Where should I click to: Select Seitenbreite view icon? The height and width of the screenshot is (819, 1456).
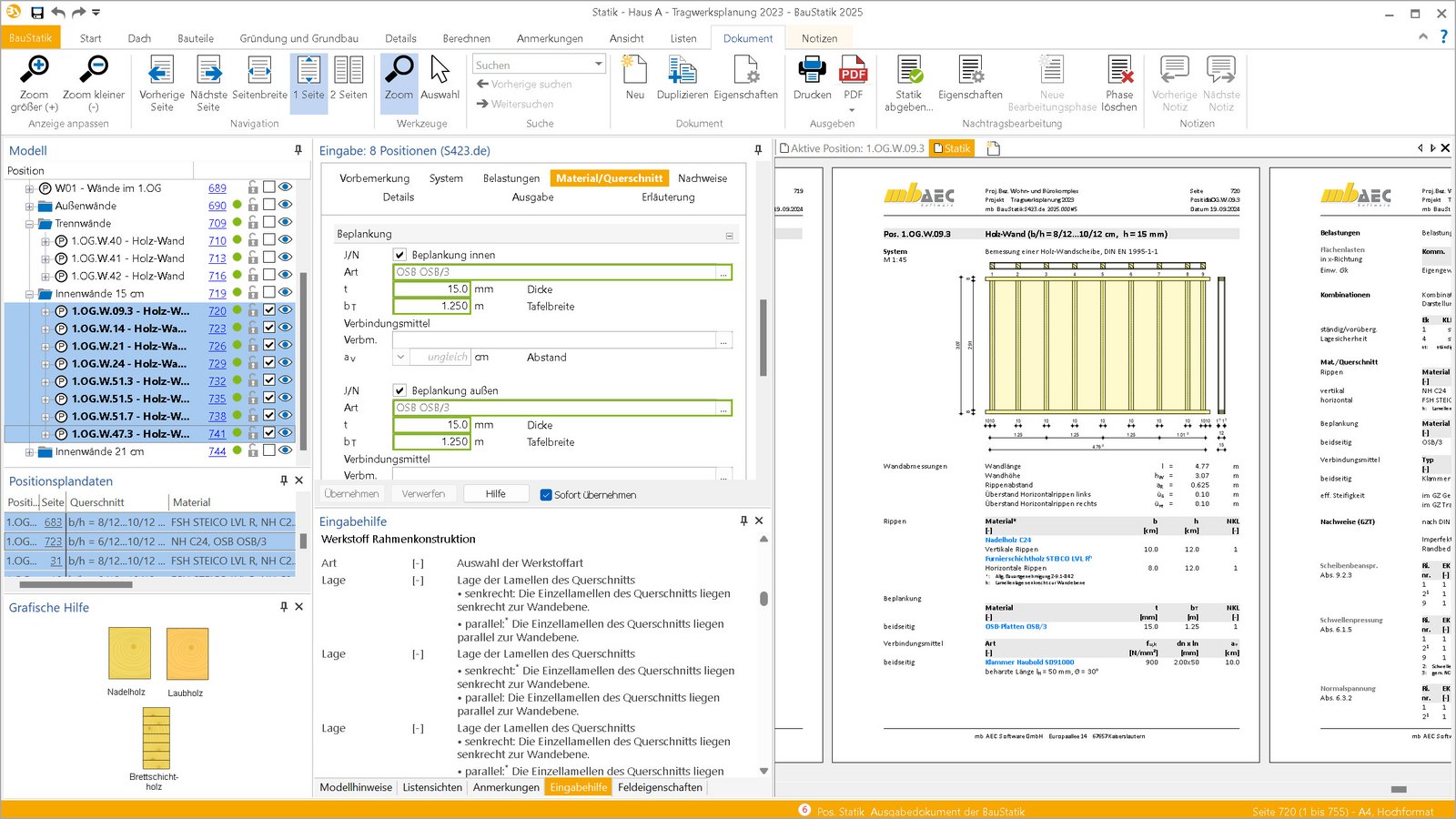tap(259, 70)
